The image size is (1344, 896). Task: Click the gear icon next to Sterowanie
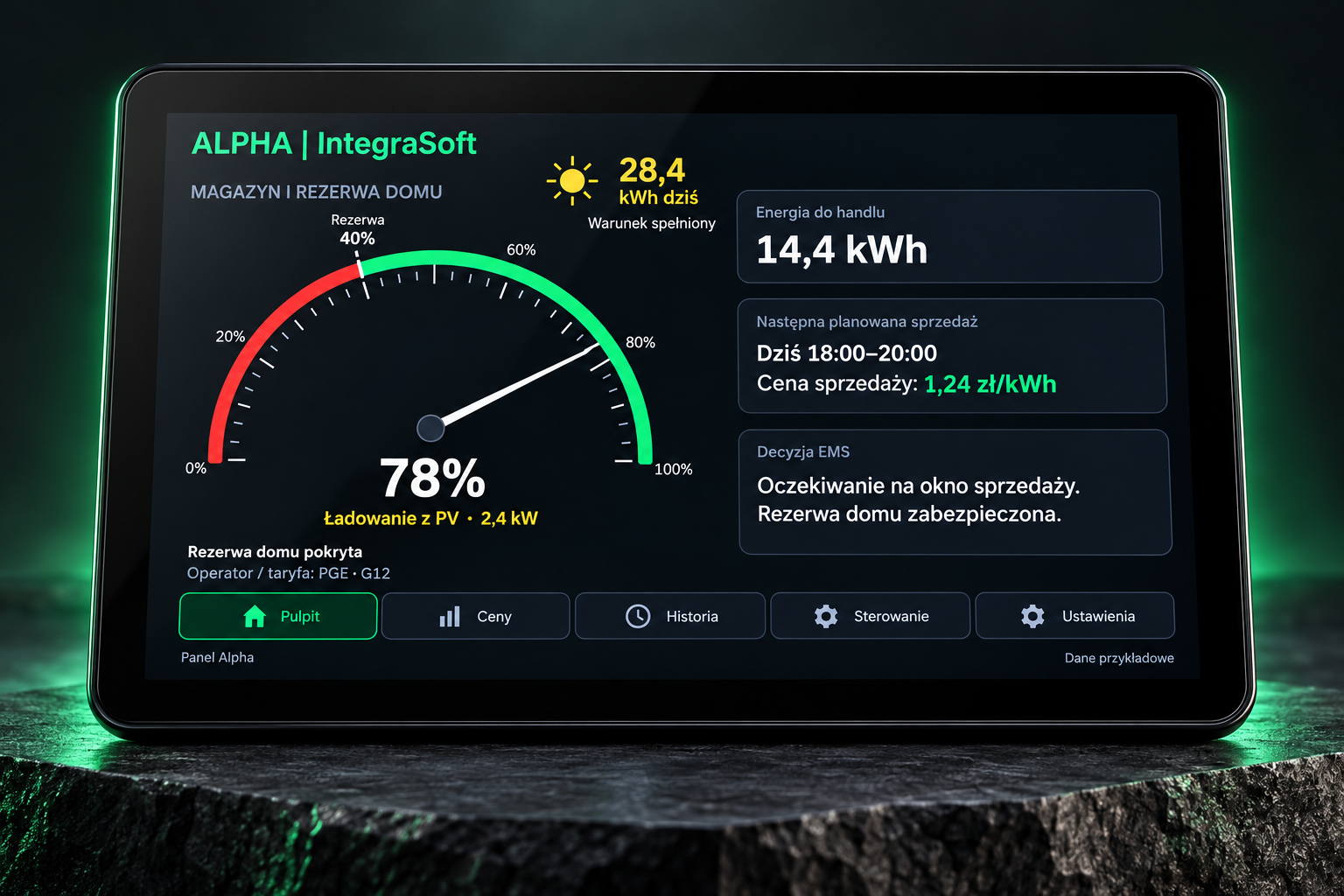[826, 616]
